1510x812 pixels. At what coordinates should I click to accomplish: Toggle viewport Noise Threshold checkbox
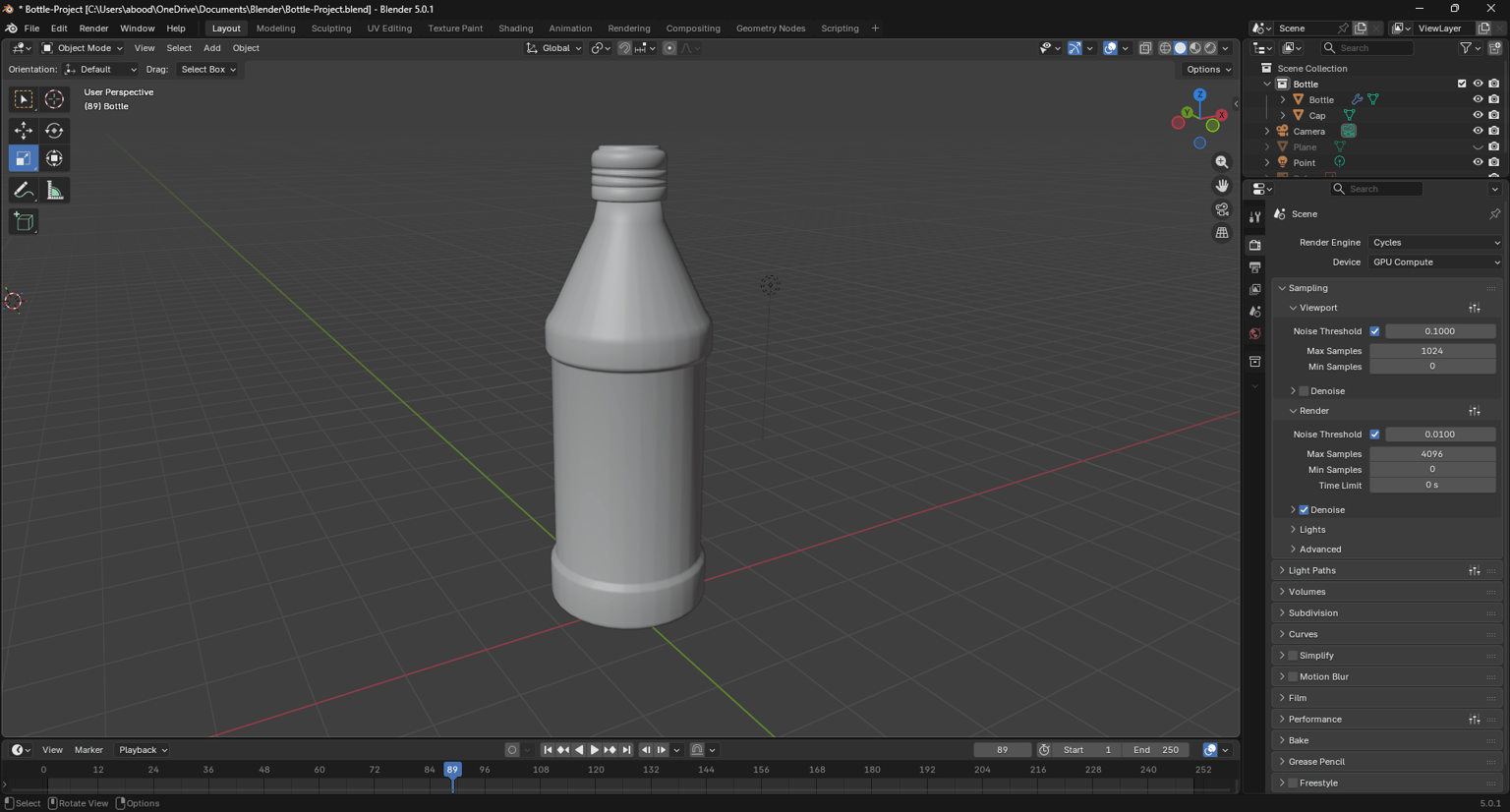click(x=1375, y=331)
